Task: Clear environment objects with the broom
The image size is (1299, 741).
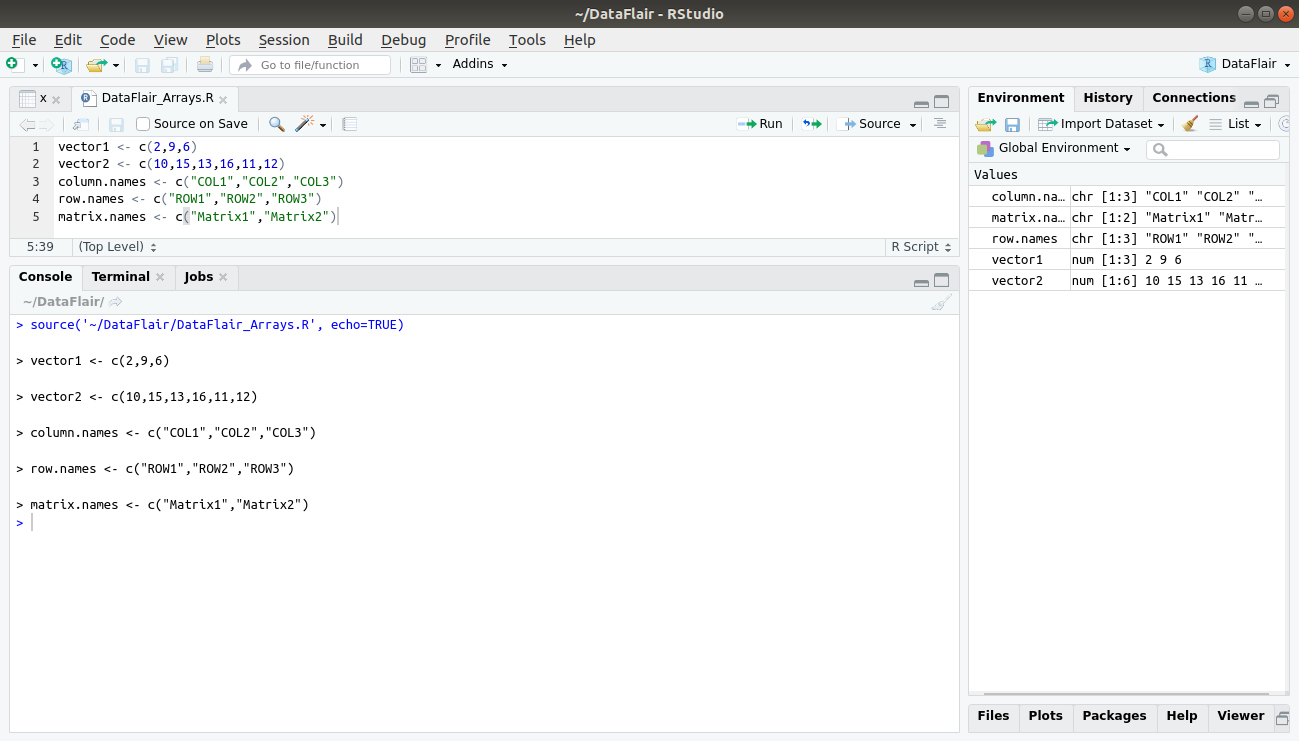Action: pyautogui.click(x=1190, y=124)
